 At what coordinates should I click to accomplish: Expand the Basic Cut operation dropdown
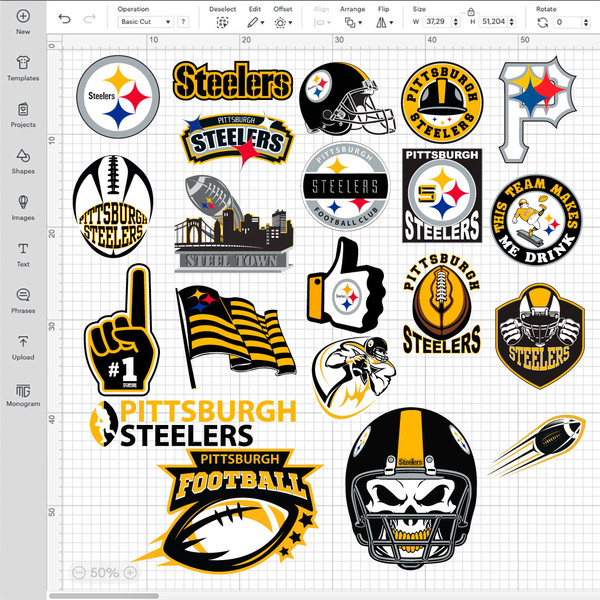coord(145,22)
